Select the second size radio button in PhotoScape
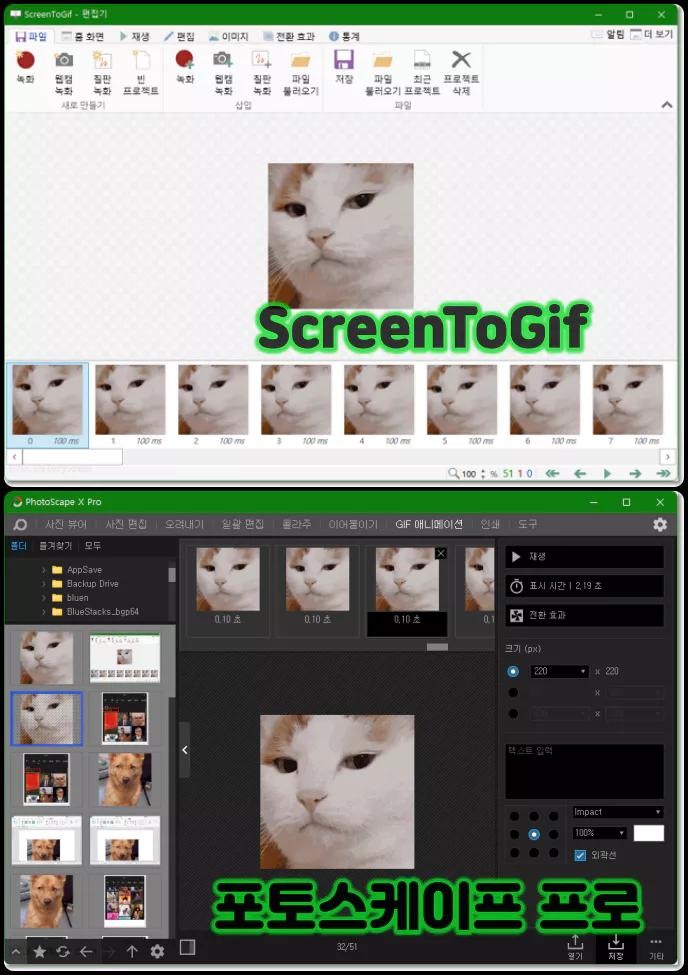The height and width of the screenshot is (975, 688). (x=513, y=693)
